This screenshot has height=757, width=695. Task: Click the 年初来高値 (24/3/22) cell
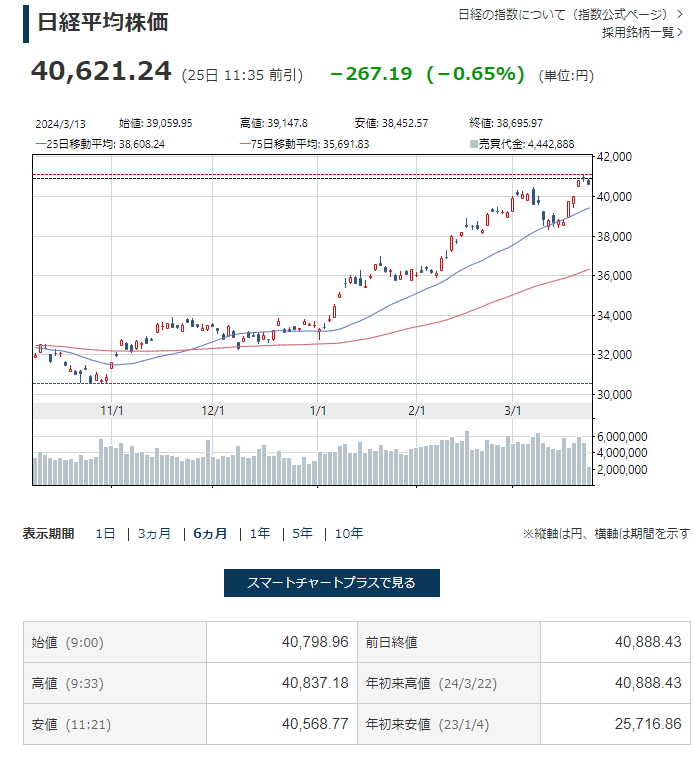tap(449, 683)
